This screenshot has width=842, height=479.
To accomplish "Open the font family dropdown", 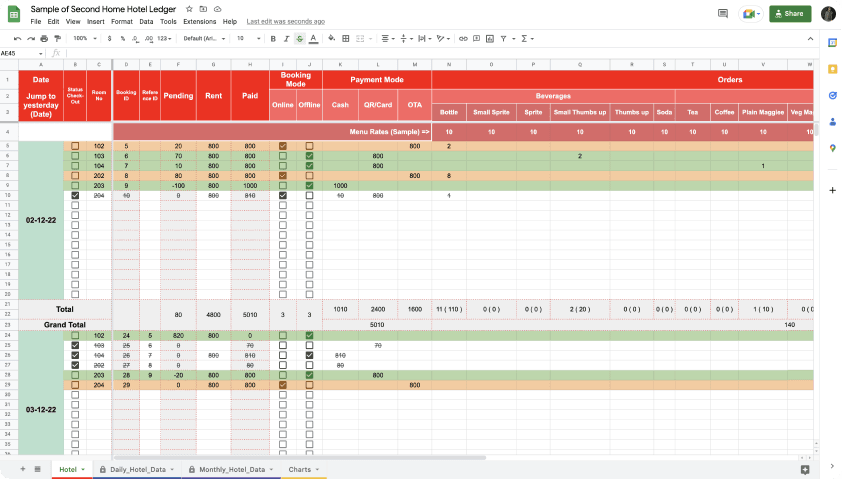I will click(204, 39).
